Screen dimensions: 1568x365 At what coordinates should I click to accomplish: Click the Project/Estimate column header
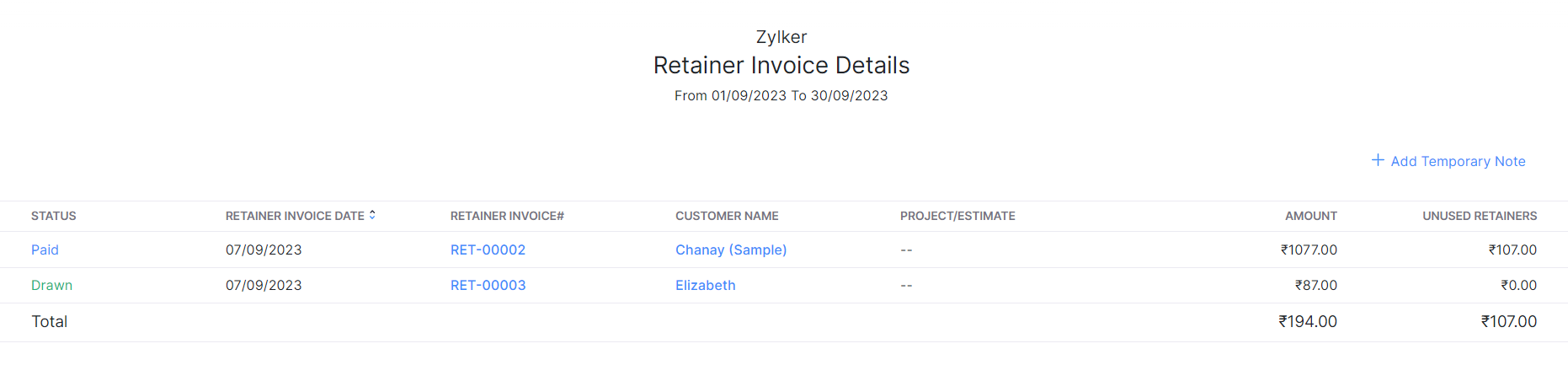[957, 217]
